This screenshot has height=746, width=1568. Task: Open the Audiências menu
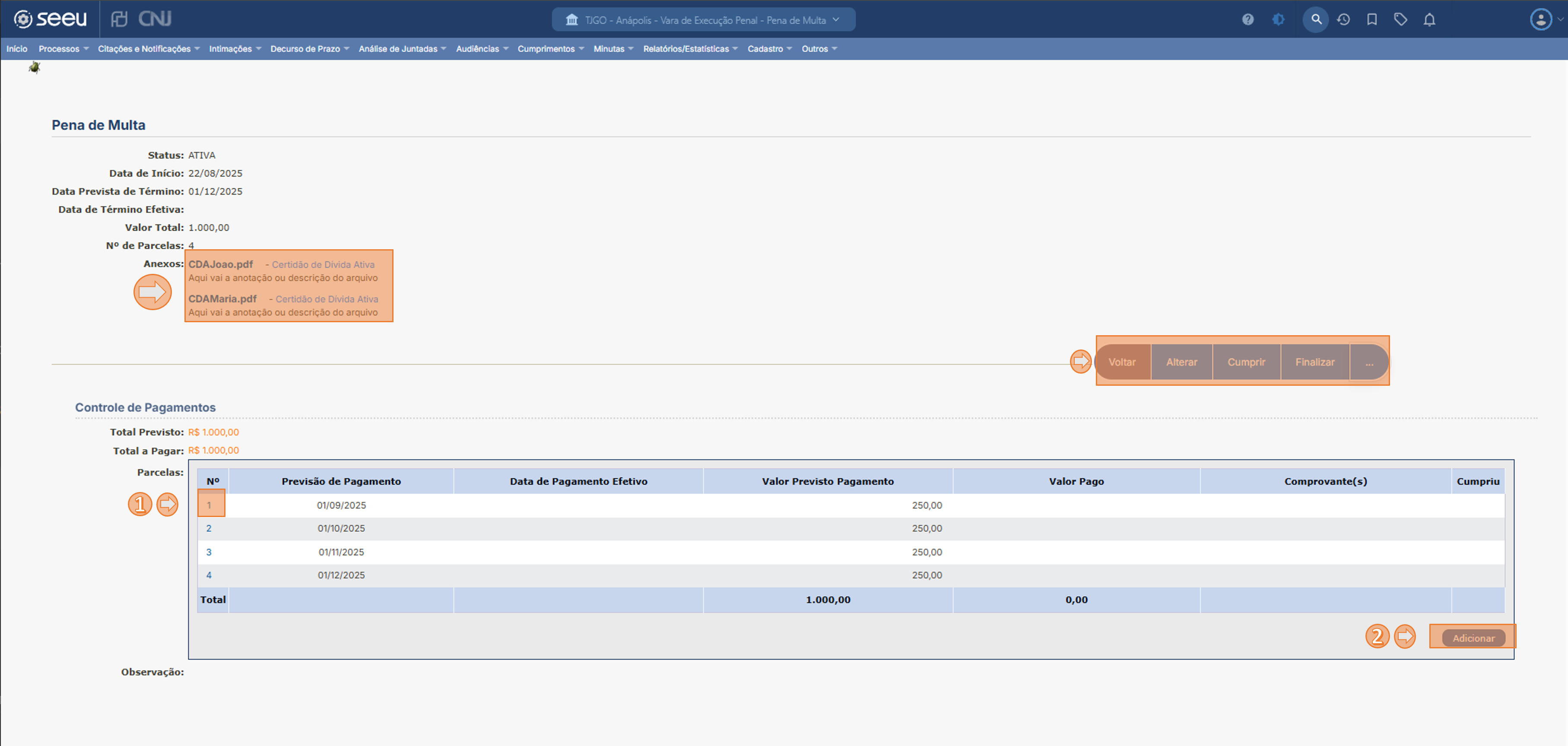pyautogui.click(x=482, y=49)
